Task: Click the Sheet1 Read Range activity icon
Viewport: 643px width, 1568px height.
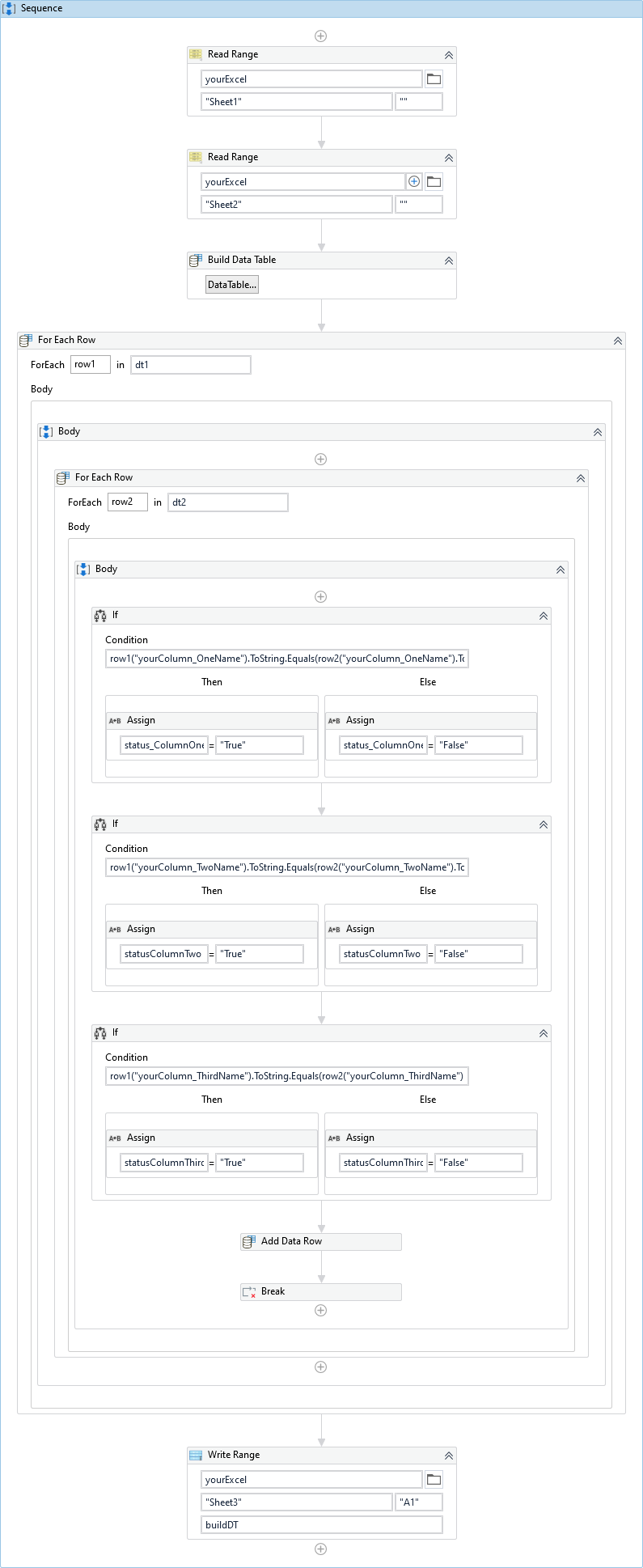Action: 196,55
